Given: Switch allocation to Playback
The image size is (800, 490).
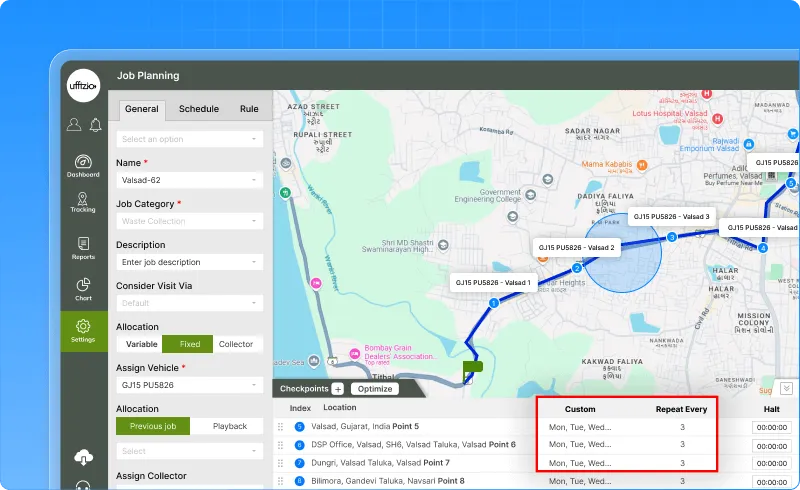Looking at the screenshot, I should tap(229, 426).
